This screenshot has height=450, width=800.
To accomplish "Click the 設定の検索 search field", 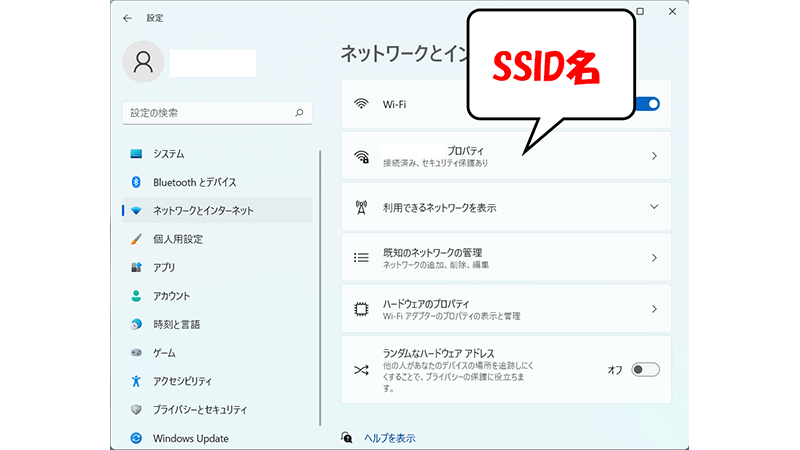I will pos(210,114).
